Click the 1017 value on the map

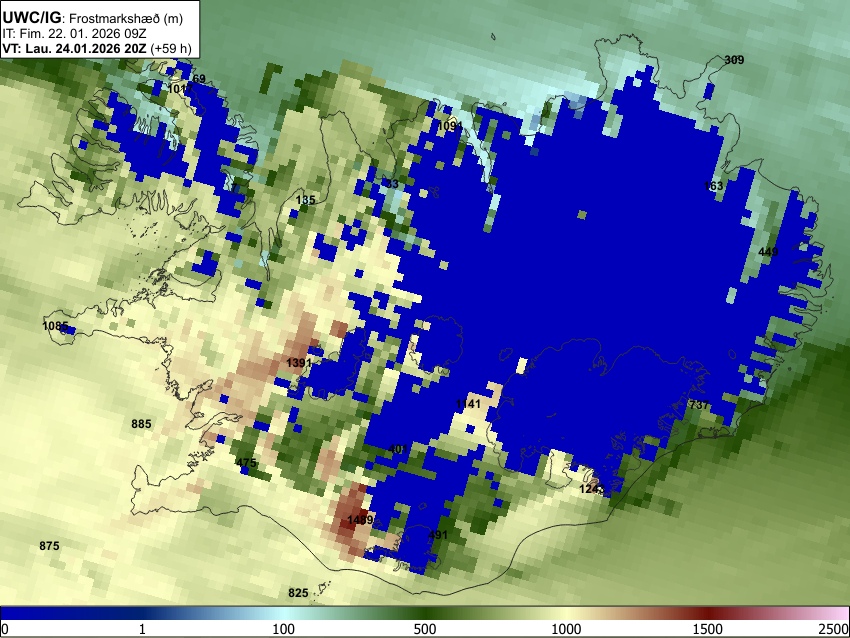click(x=181, y=88)
